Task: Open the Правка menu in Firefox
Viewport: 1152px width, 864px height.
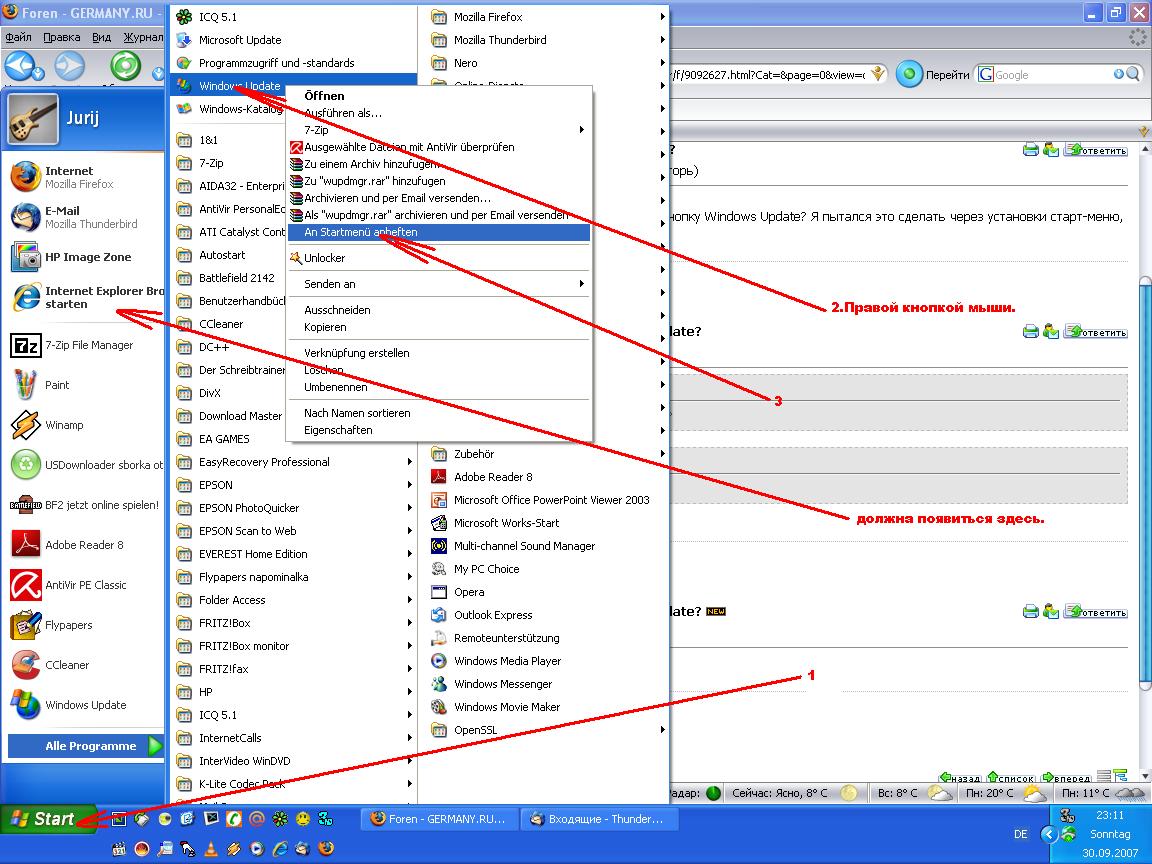Action: click(62, 37)
